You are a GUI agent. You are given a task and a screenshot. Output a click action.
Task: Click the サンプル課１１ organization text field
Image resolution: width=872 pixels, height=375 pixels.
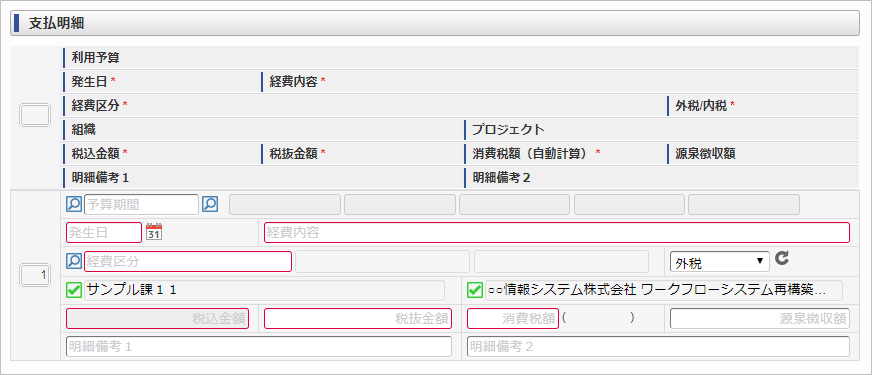pos(264,290)
